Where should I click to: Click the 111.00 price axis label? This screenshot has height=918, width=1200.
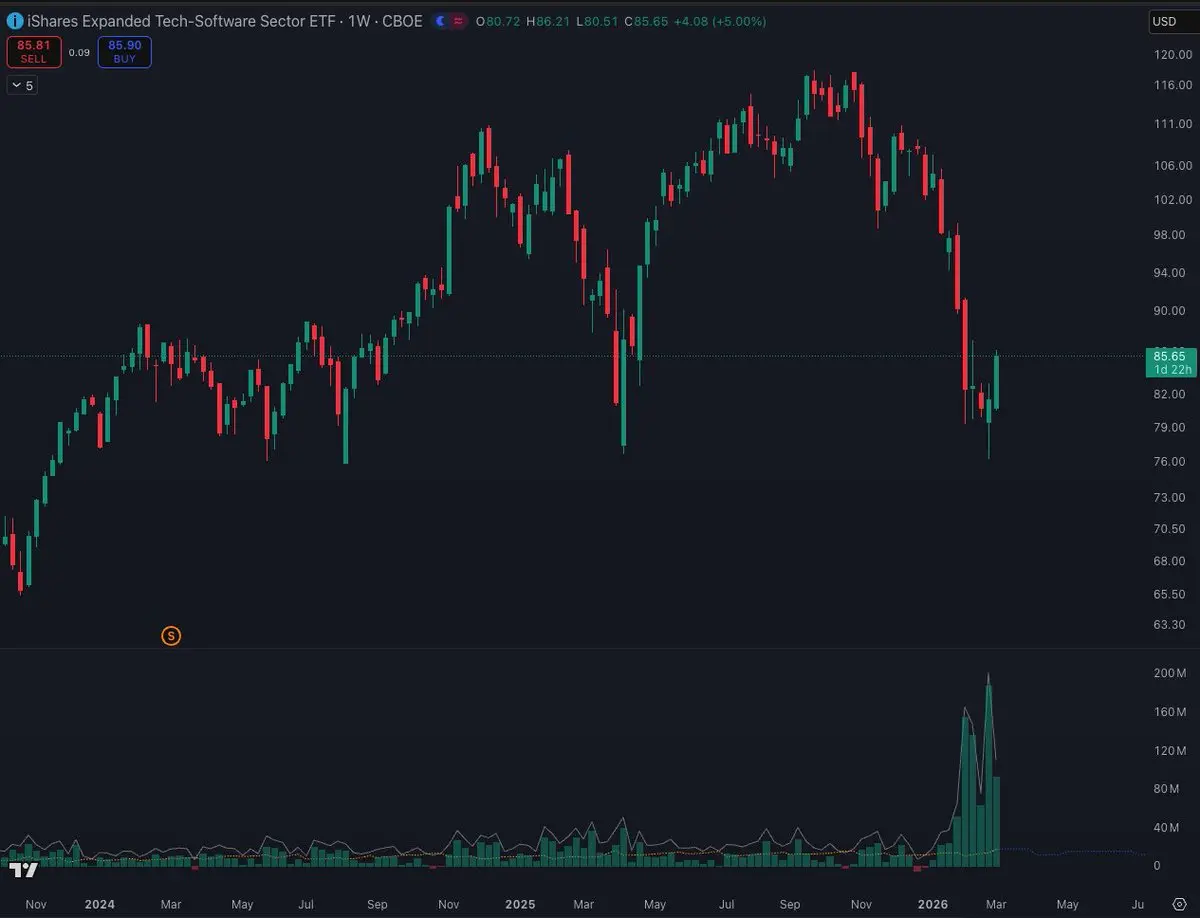click(x=1171, y=124)
